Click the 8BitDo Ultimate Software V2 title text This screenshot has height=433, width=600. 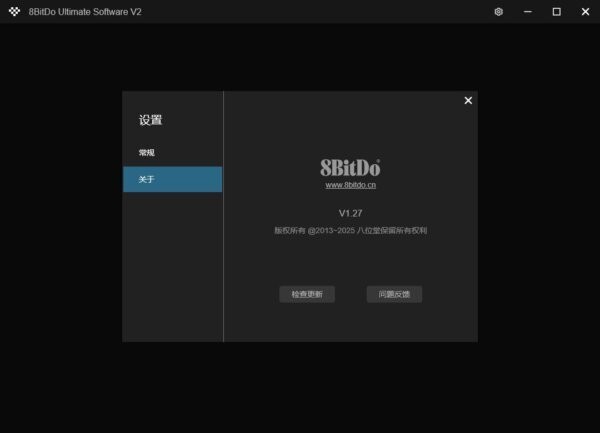pos(85,12)
